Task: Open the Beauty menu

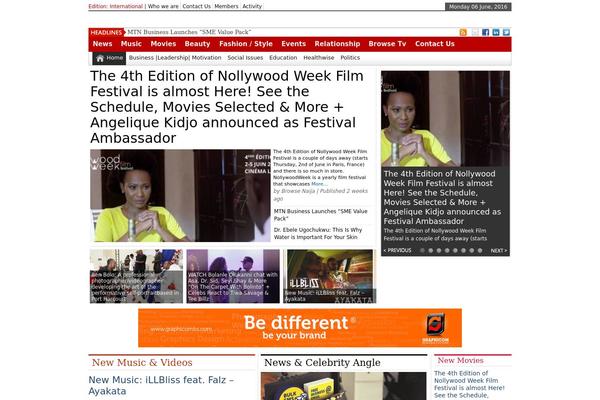Action: coord(197,44)
